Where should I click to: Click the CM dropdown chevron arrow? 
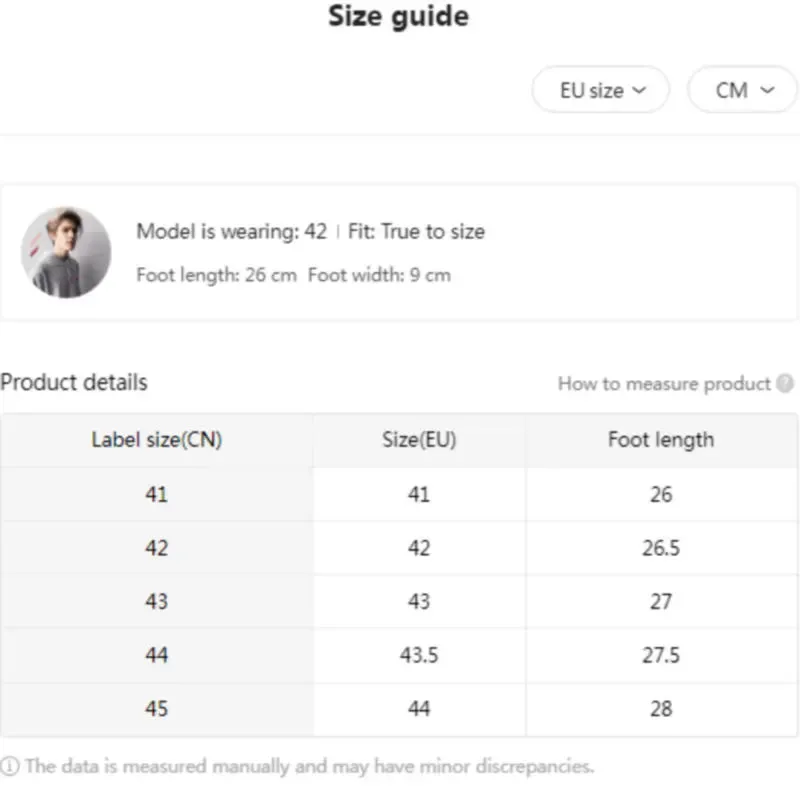[767, 91]
